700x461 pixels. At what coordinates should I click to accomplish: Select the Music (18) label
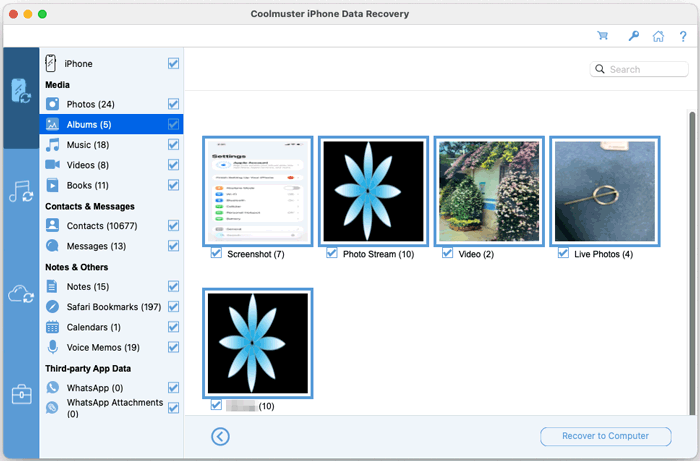click(88, 145)
